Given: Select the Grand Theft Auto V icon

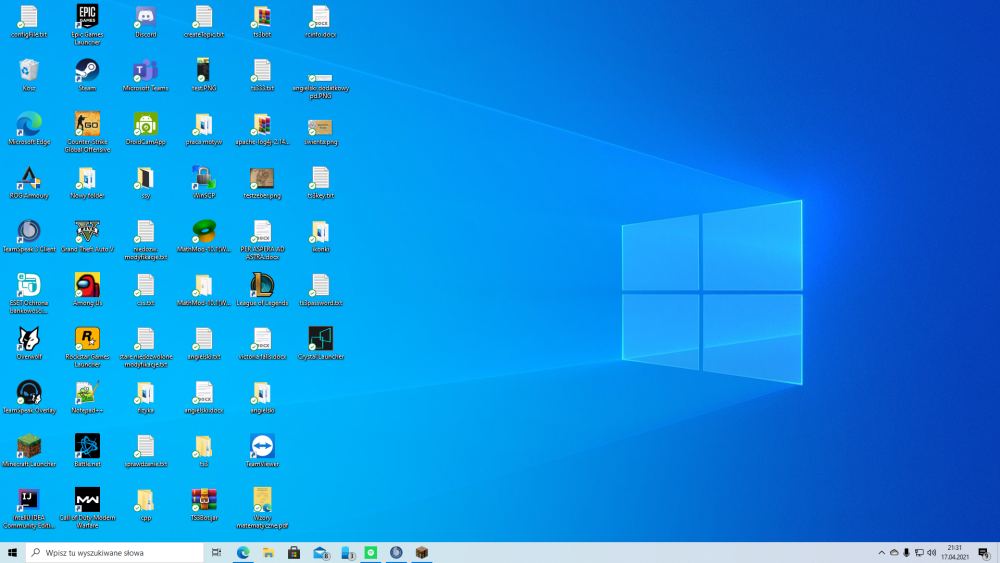Looking at the screenshot, I should (87, 232).
